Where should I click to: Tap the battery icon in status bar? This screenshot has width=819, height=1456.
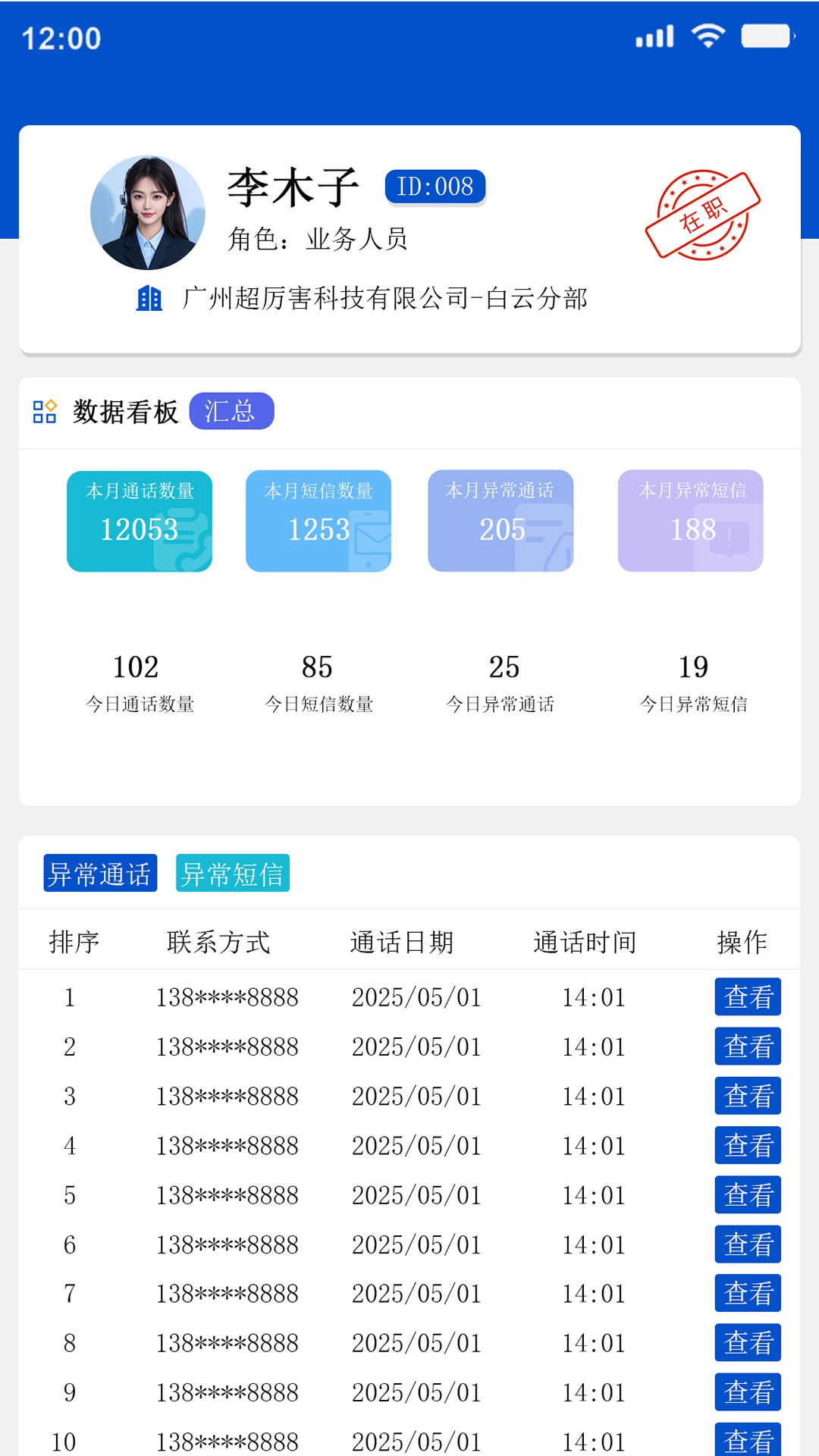point(767,36)
